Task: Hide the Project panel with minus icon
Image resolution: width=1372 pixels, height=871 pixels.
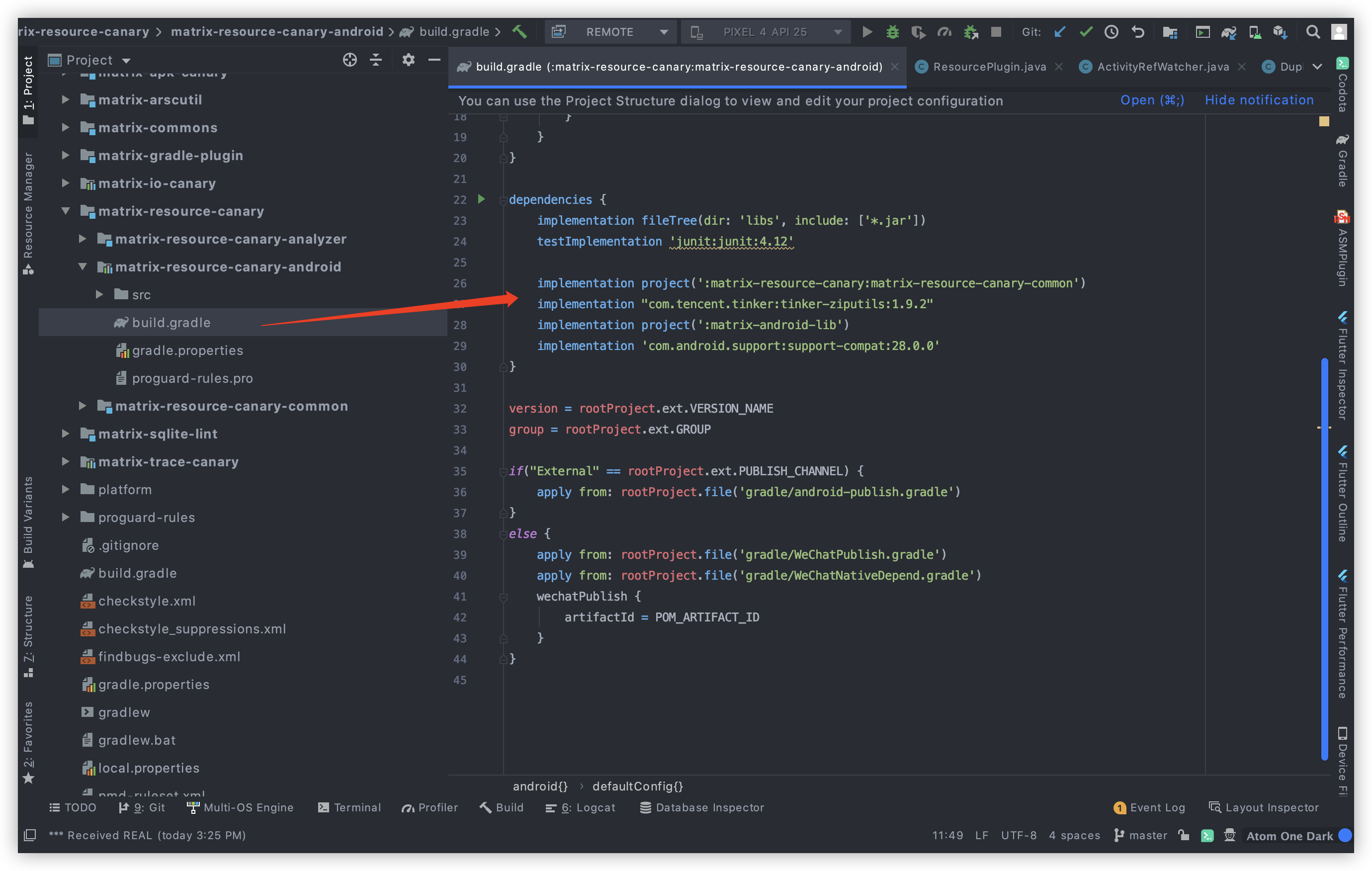Action: coord(434,60)
